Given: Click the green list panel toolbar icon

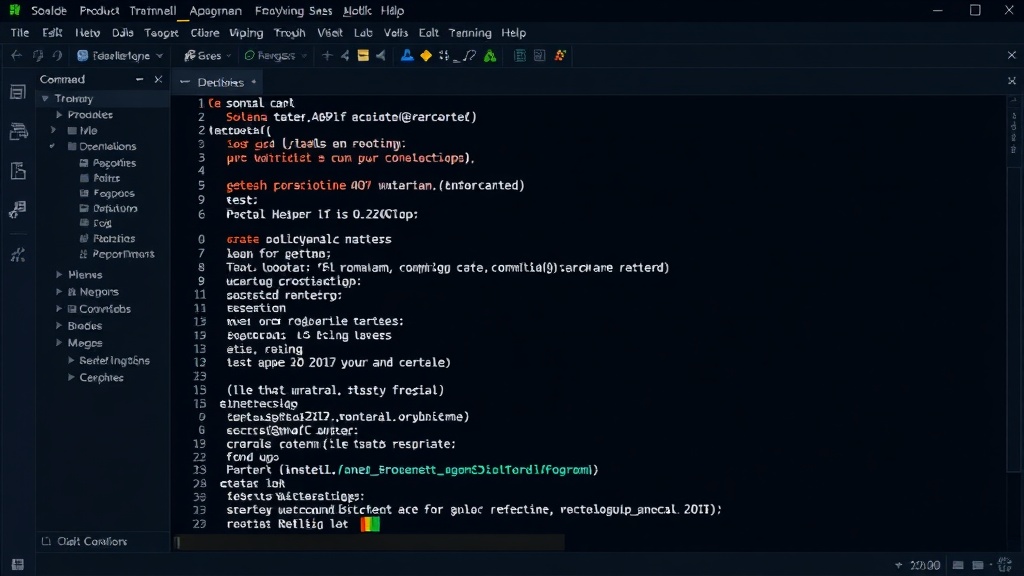Looking at the screenshot, I should pyautogui.click(x=520, y=56).
